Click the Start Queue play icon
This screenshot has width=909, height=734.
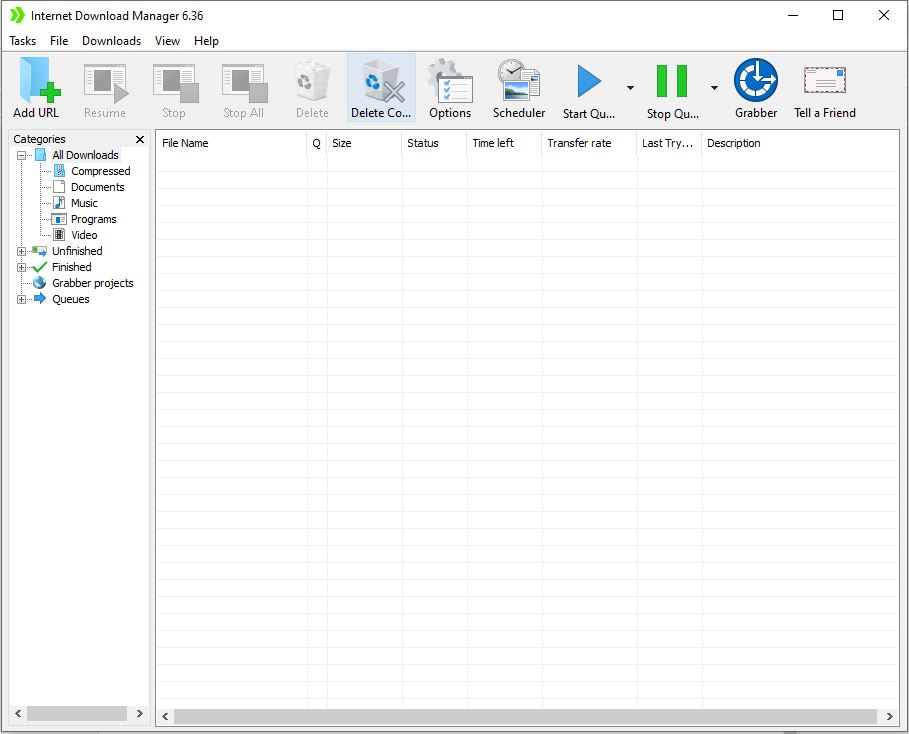[x=589, y=81]
